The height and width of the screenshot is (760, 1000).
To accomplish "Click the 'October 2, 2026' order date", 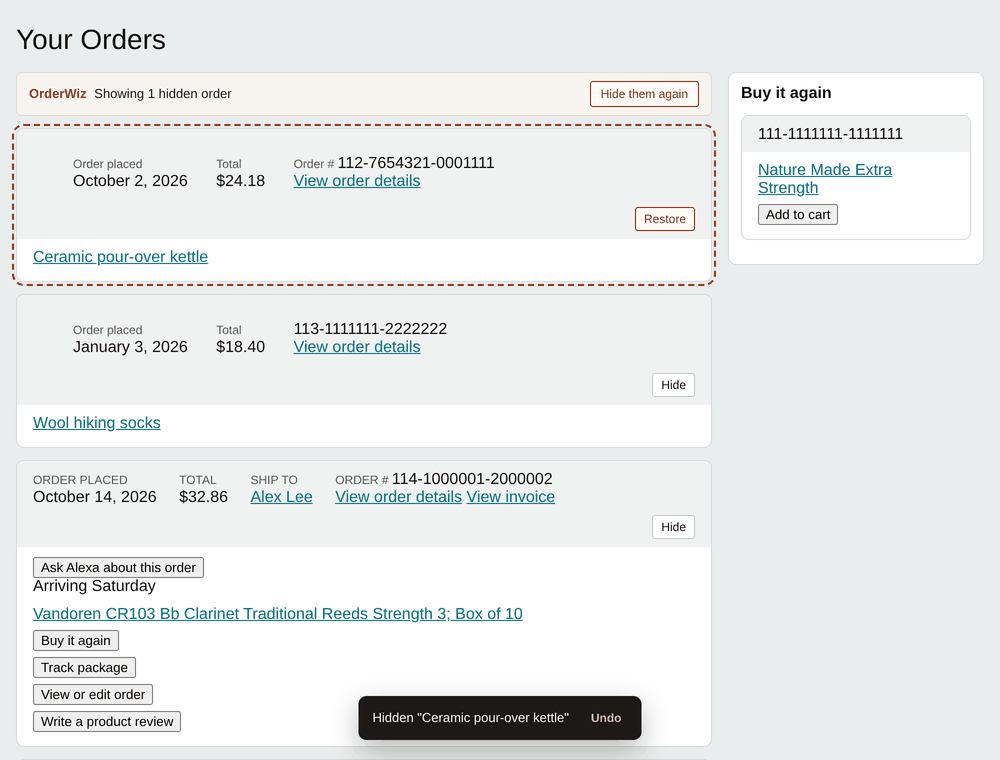I will coord(130,181).
